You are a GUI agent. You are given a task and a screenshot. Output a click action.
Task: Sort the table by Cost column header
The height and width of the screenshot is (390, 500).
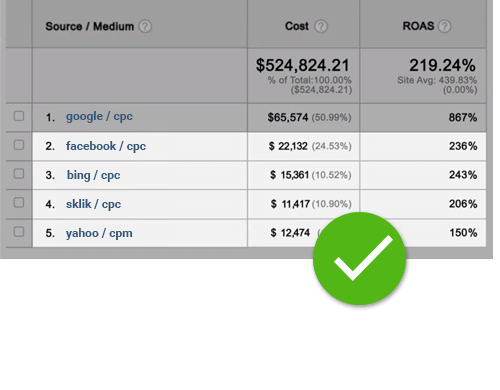(x=297, y=26)
